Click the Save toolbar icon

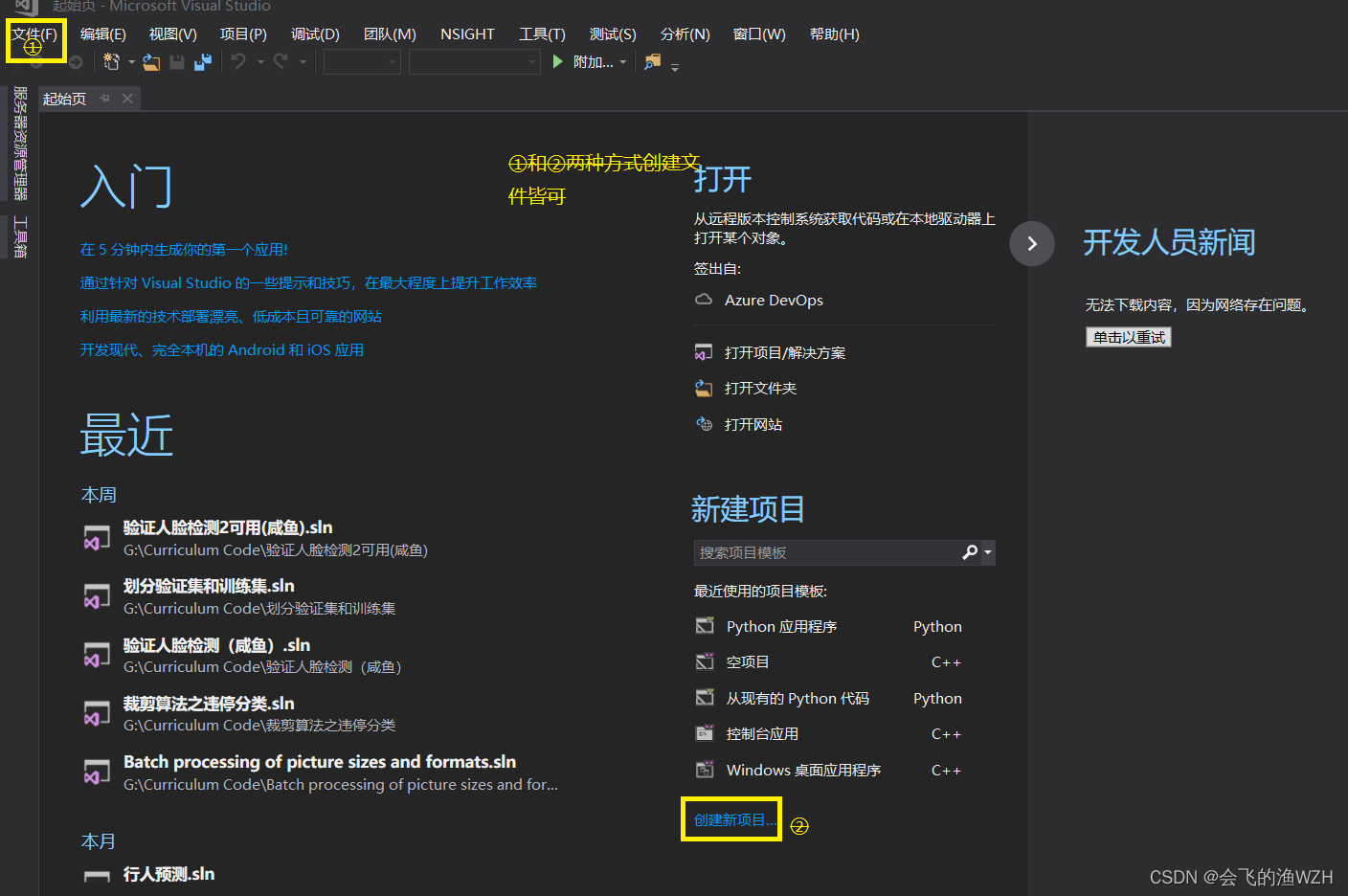point(177,62)
